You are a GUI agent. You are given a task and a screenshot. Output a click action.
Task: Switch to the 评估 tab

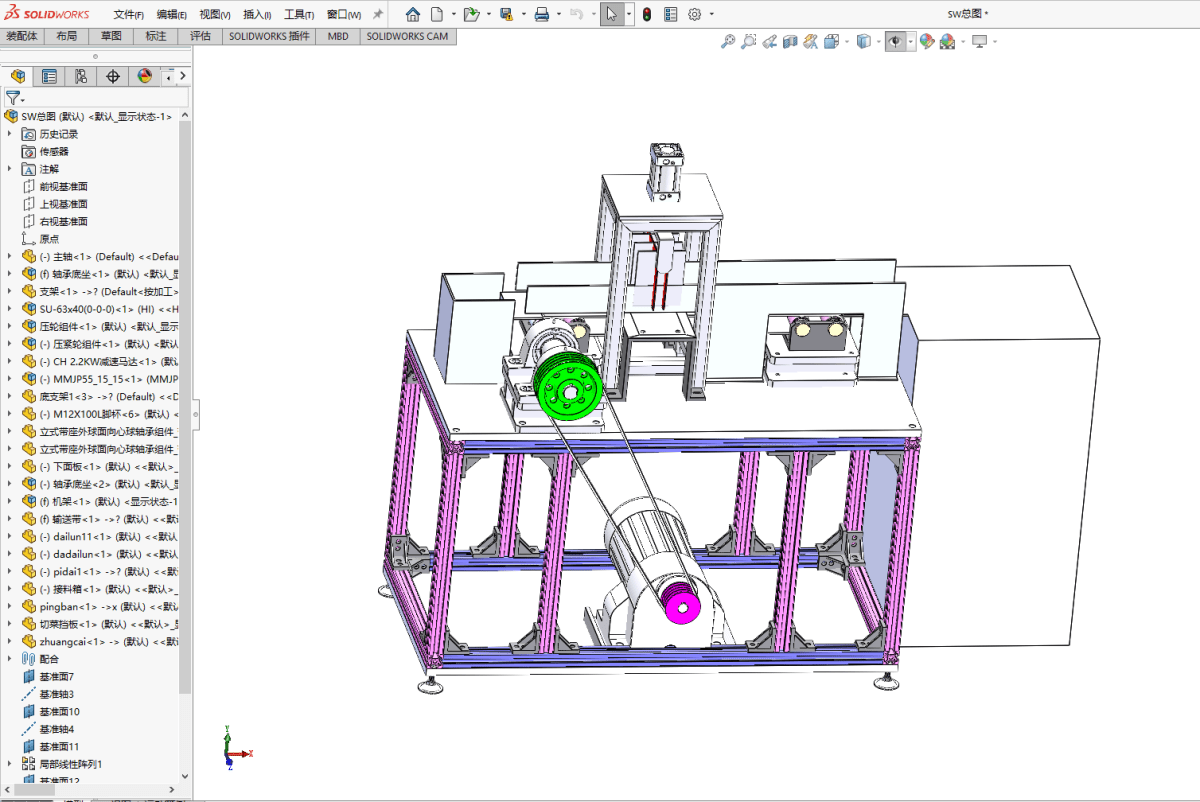pos(200,36)
